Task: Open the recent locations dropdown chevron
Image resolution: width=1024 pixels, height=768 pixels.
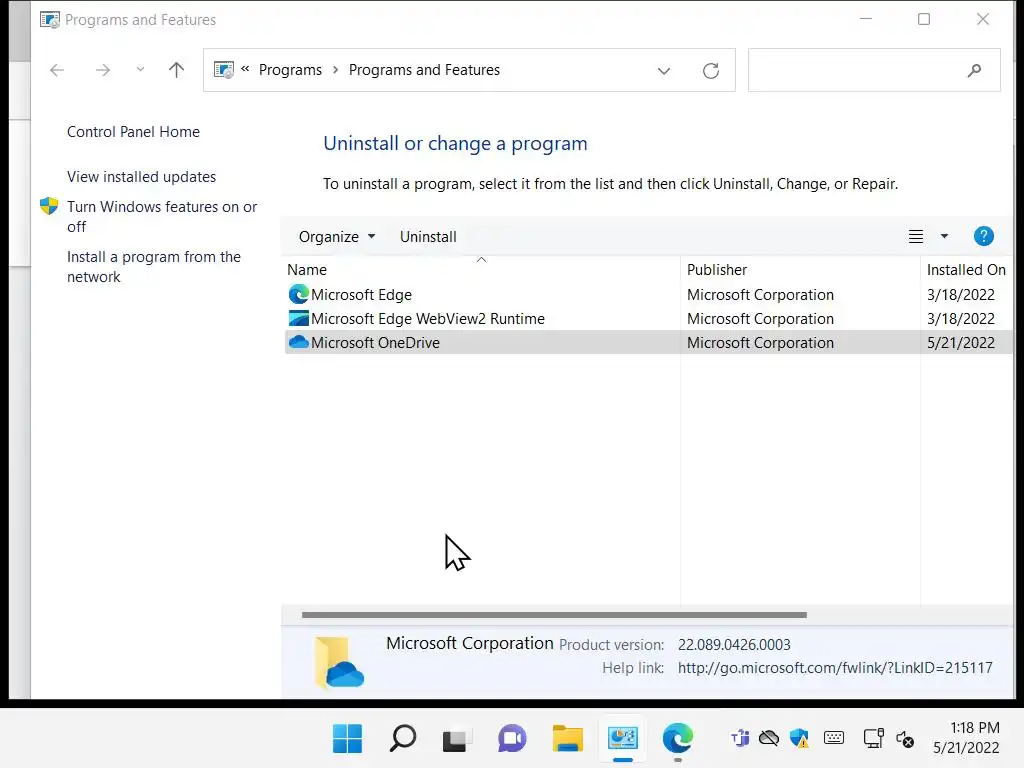Action: (140, 69)
